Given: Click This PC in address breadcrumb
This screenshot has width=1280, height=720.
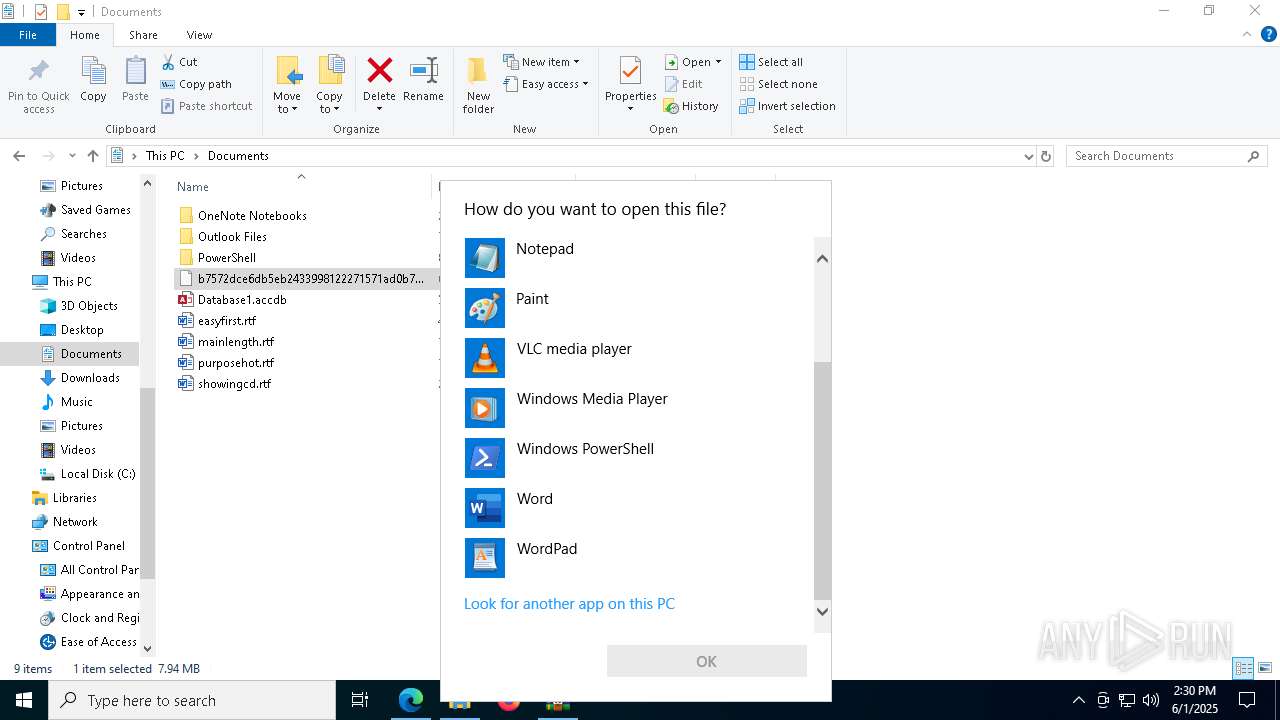Looking at the screenshot, I should click(165, 156).
